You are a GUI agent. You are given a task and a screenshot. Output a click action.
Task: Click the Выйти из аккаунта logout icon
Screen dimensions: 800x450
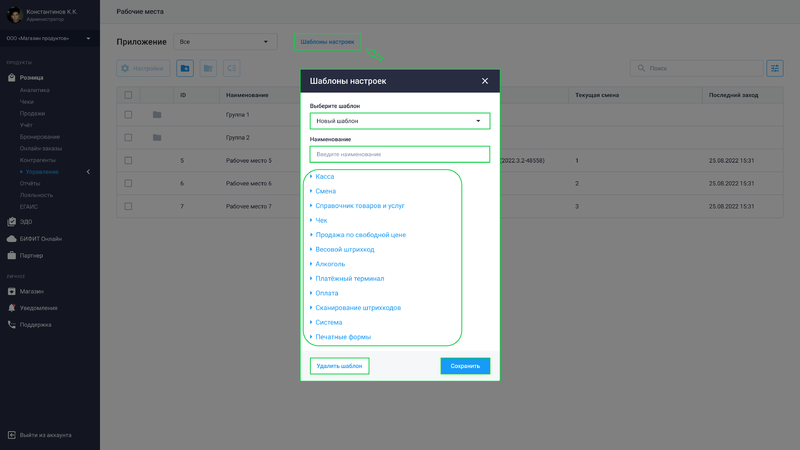pyautogui.click(x=12, y=435)
